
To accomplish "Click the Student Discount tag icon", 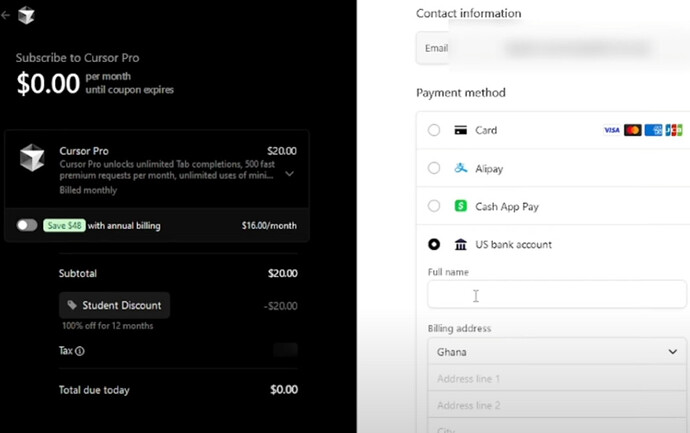I will pyautogui.click(x=72, y=305).
